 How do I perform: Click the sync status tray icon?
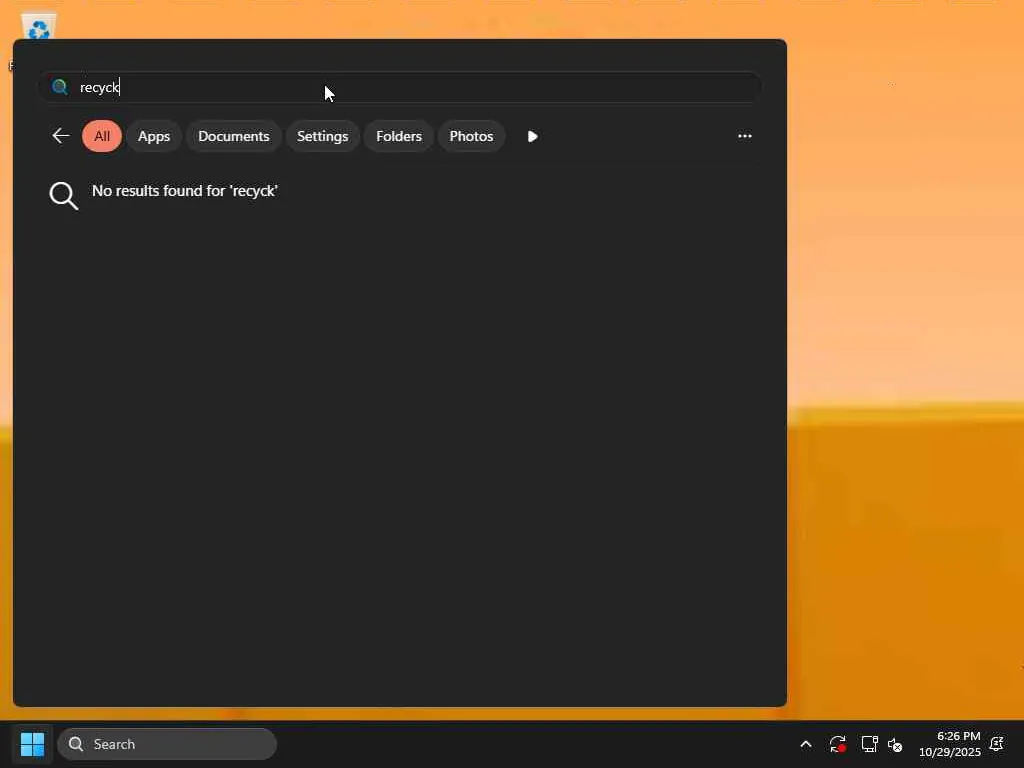click(838, 744)
